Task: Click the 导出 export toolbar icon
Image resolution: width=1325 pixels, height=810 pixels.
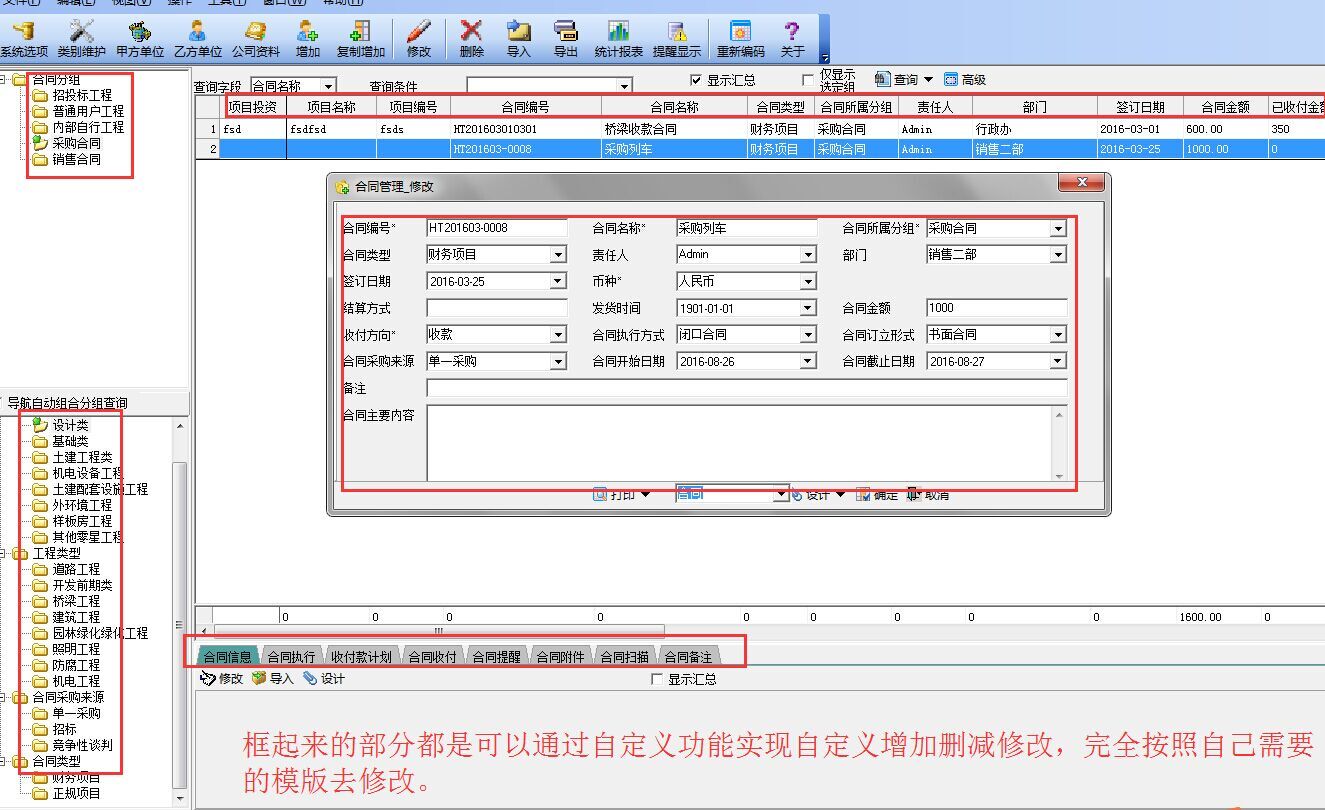Action: [x=566, y=38]
